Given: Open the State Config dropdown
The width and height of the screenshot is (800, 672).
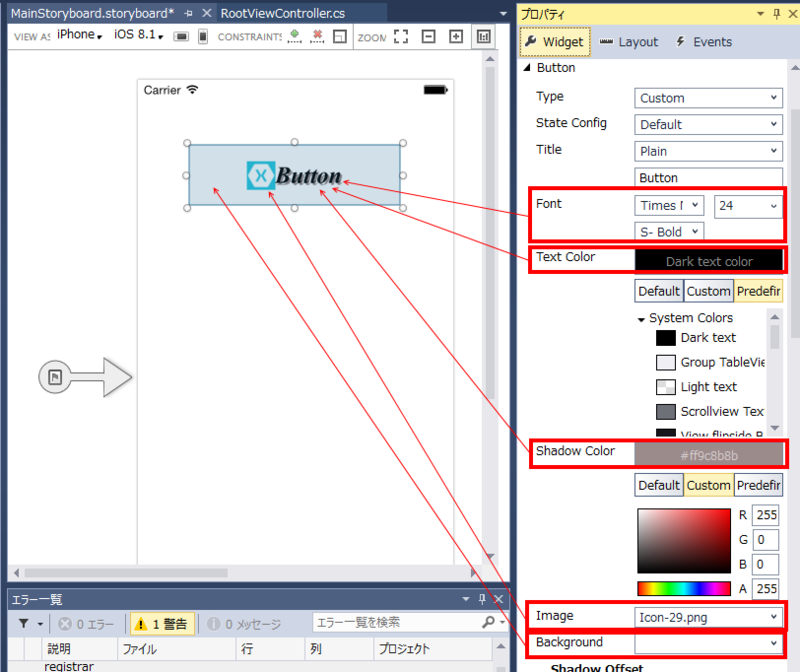Looking at the screenshot, I should (708, 125).
